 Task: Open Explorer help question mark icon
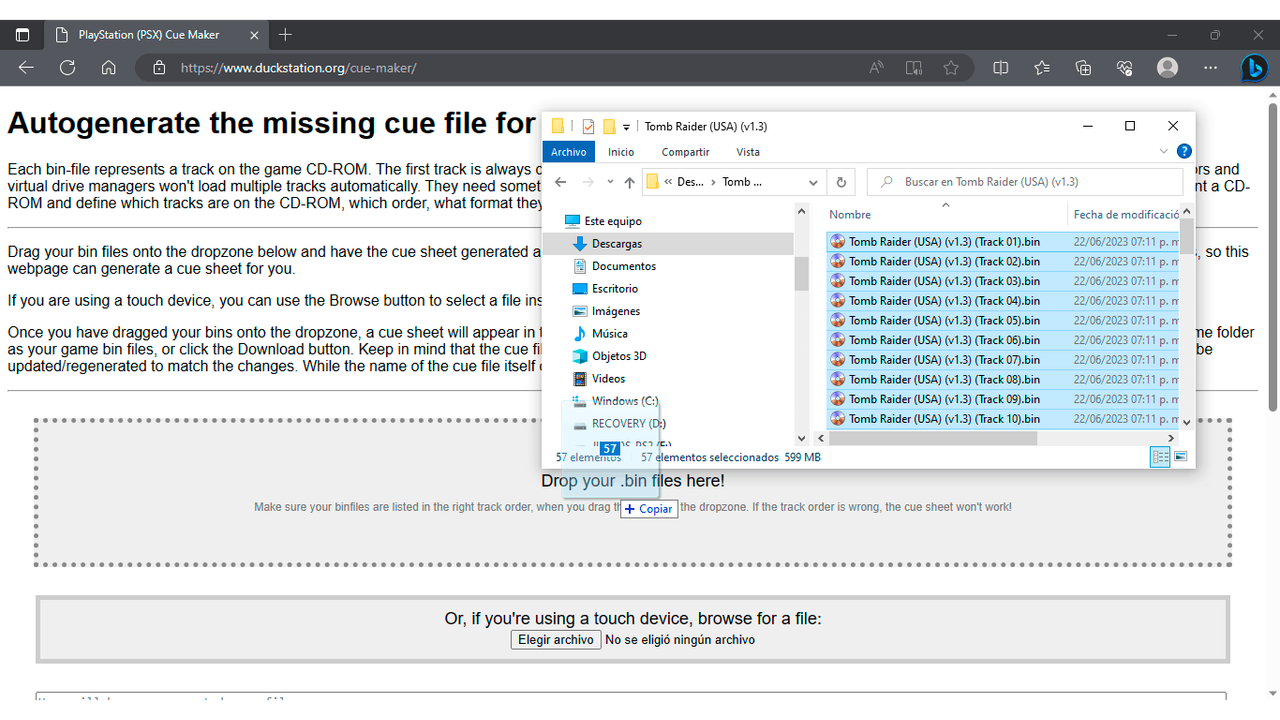click(x=1184, y=152)
